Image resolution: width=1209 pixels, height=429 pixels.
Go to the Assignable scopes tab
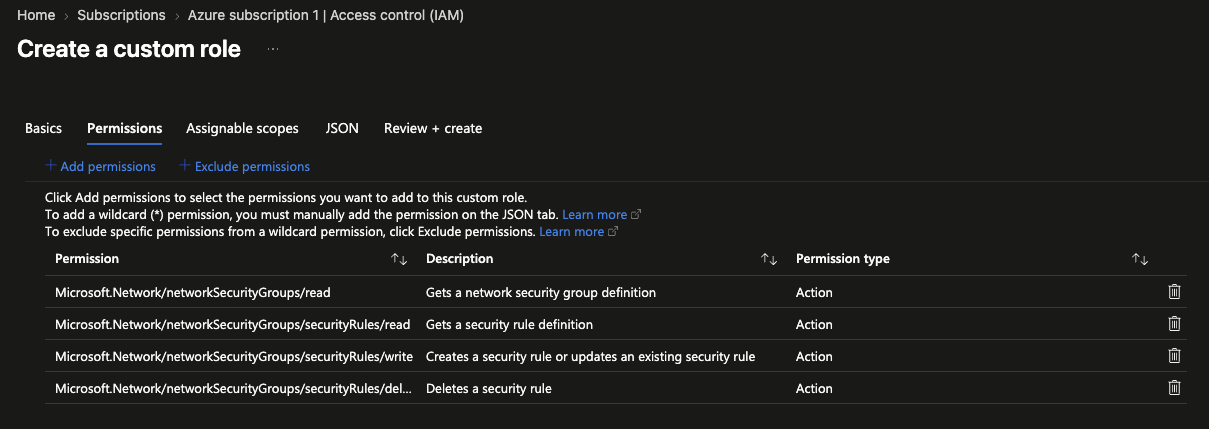pos(242,128)
